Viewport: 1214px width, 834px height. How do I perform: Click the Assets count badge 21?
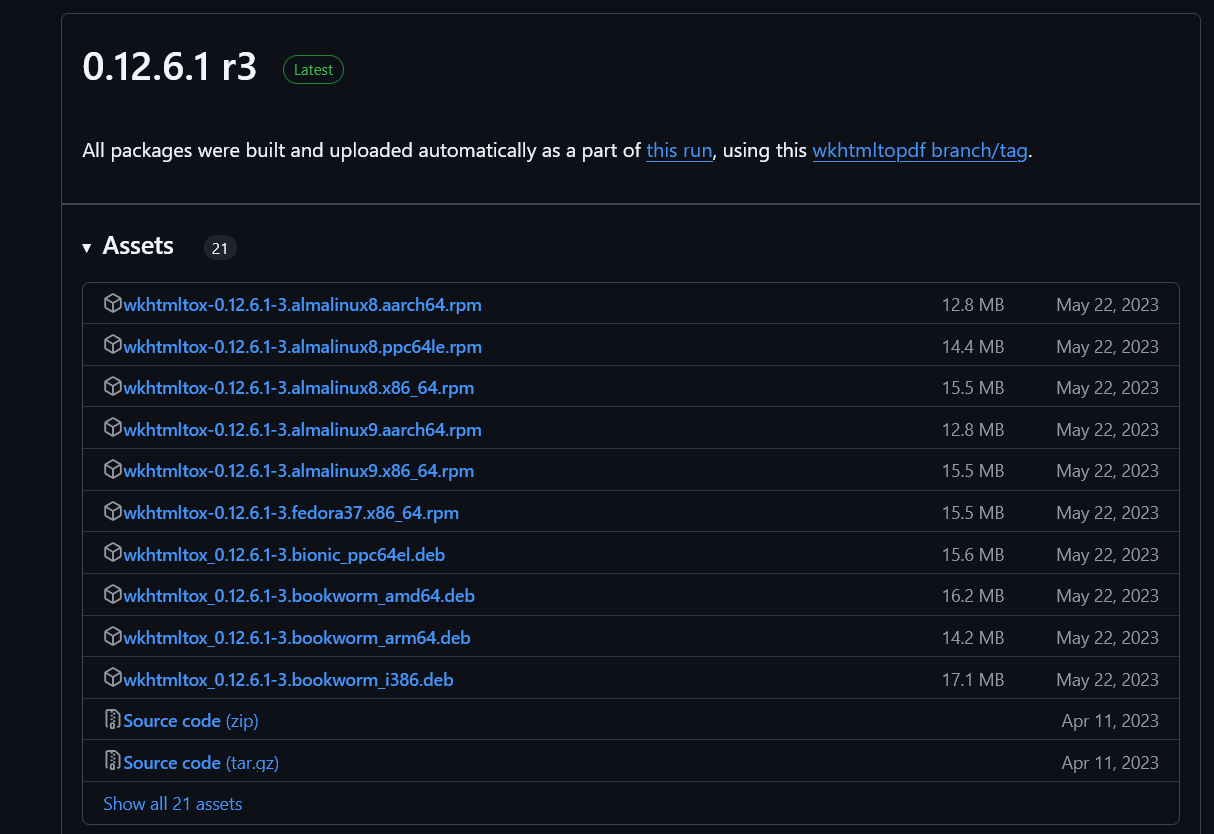(x=220, y=247)
